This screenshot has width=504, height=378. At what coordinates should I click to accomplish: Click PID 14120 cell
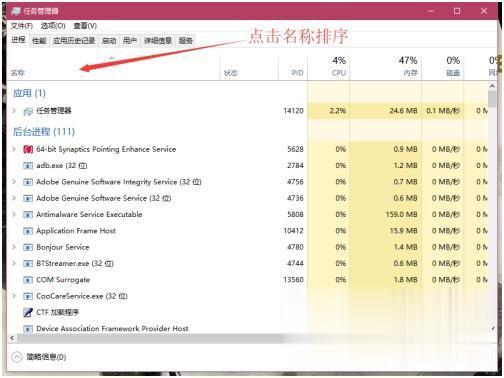click(293, 111)
